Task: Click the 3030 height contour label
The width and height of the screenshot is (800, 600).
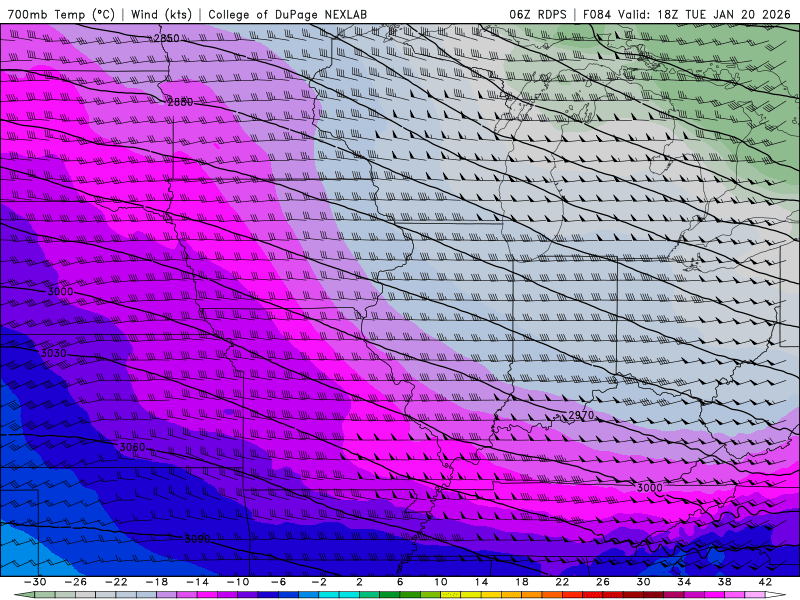Action: (54, 353)
